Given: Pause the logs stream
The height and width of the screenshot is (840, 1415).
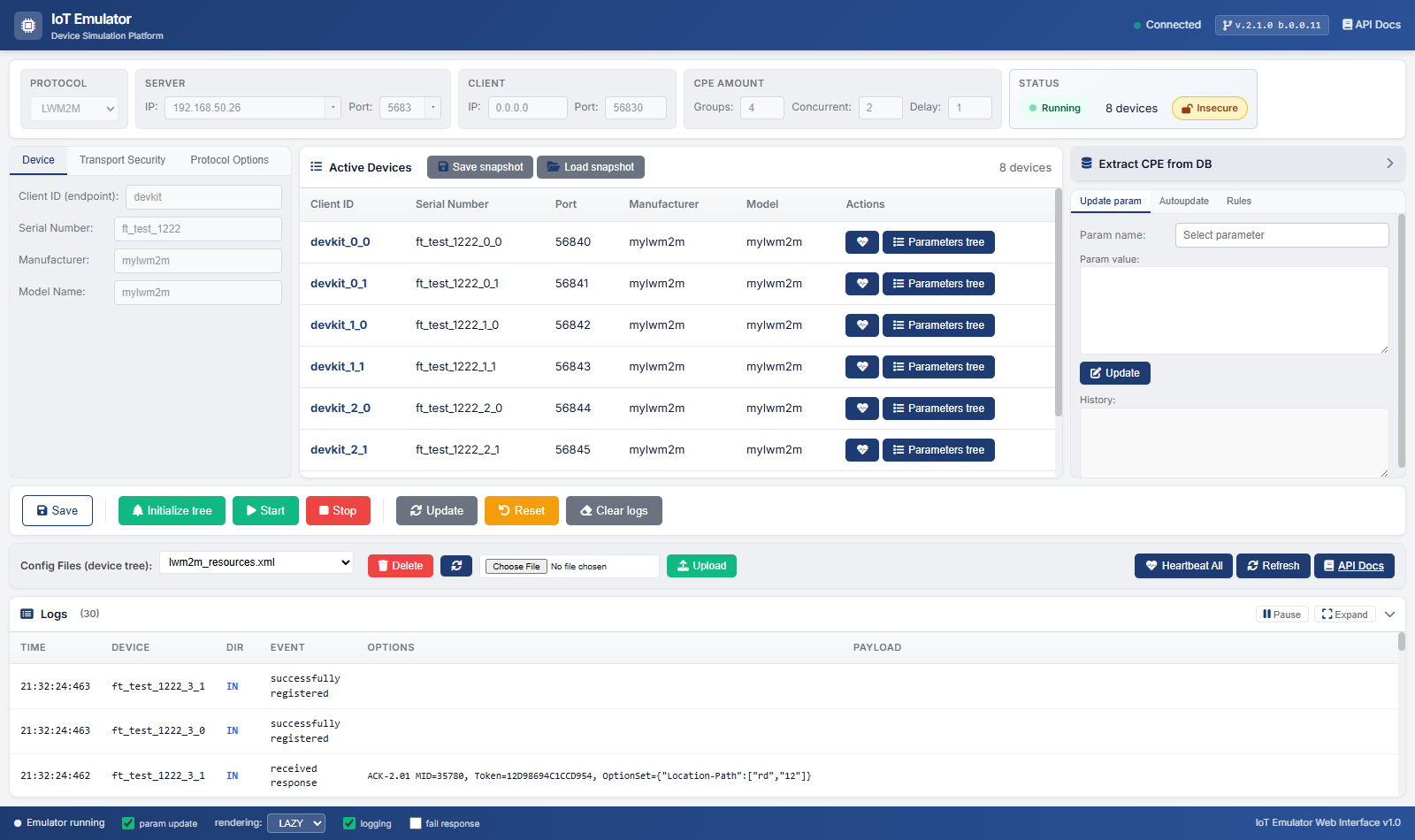Looking at the screenshot, I should pyautogui.click(x=1282, y=615).
